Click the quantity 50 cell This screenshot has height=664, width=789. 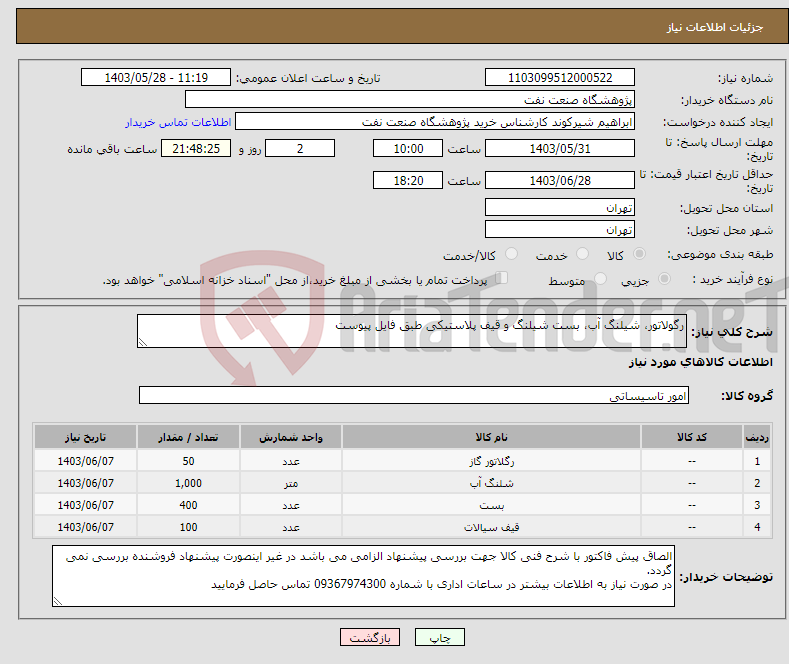pyautogui.click(x=188, y=461)
